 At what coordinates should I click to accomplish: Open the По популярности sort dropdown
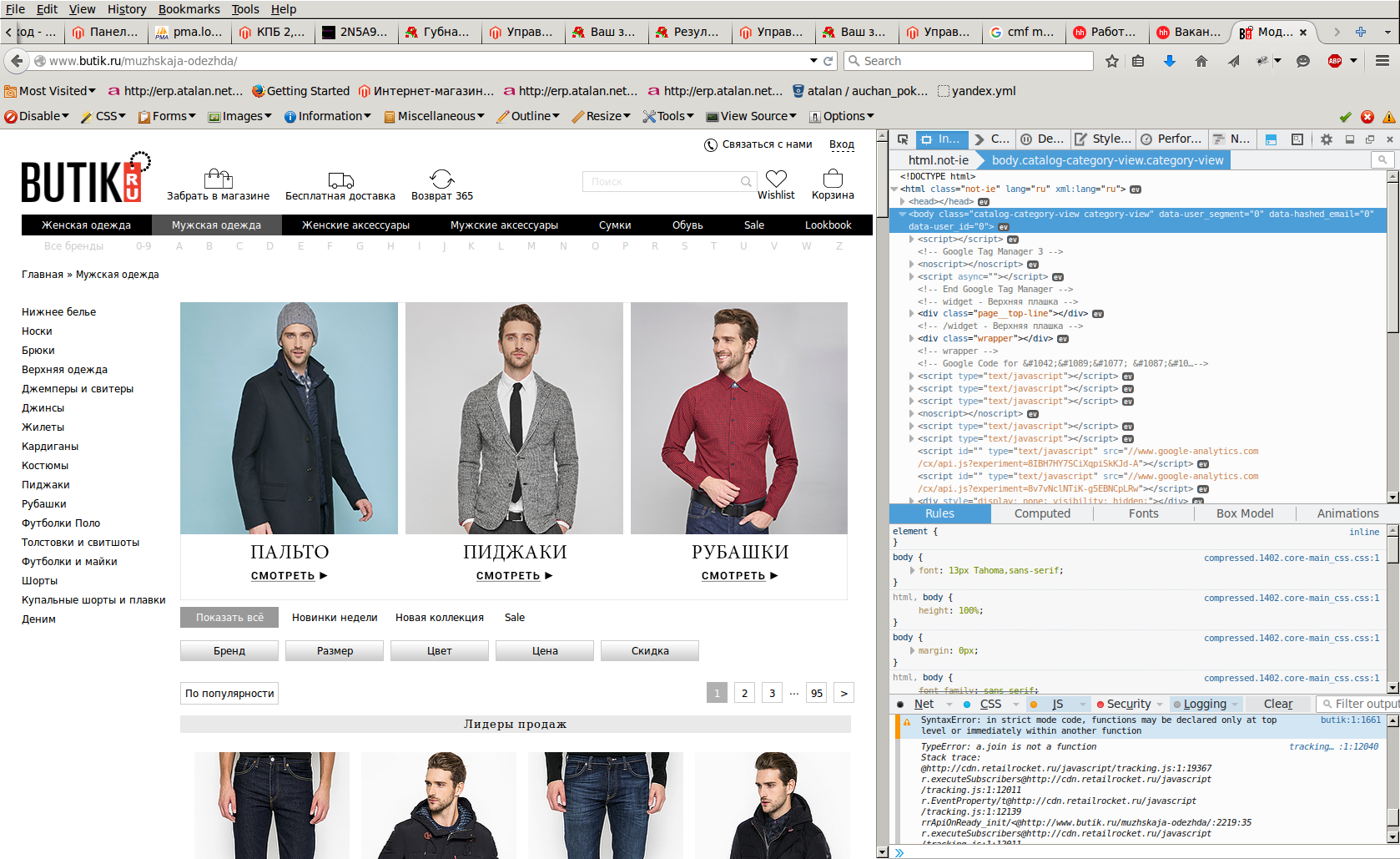coord(229,694)
